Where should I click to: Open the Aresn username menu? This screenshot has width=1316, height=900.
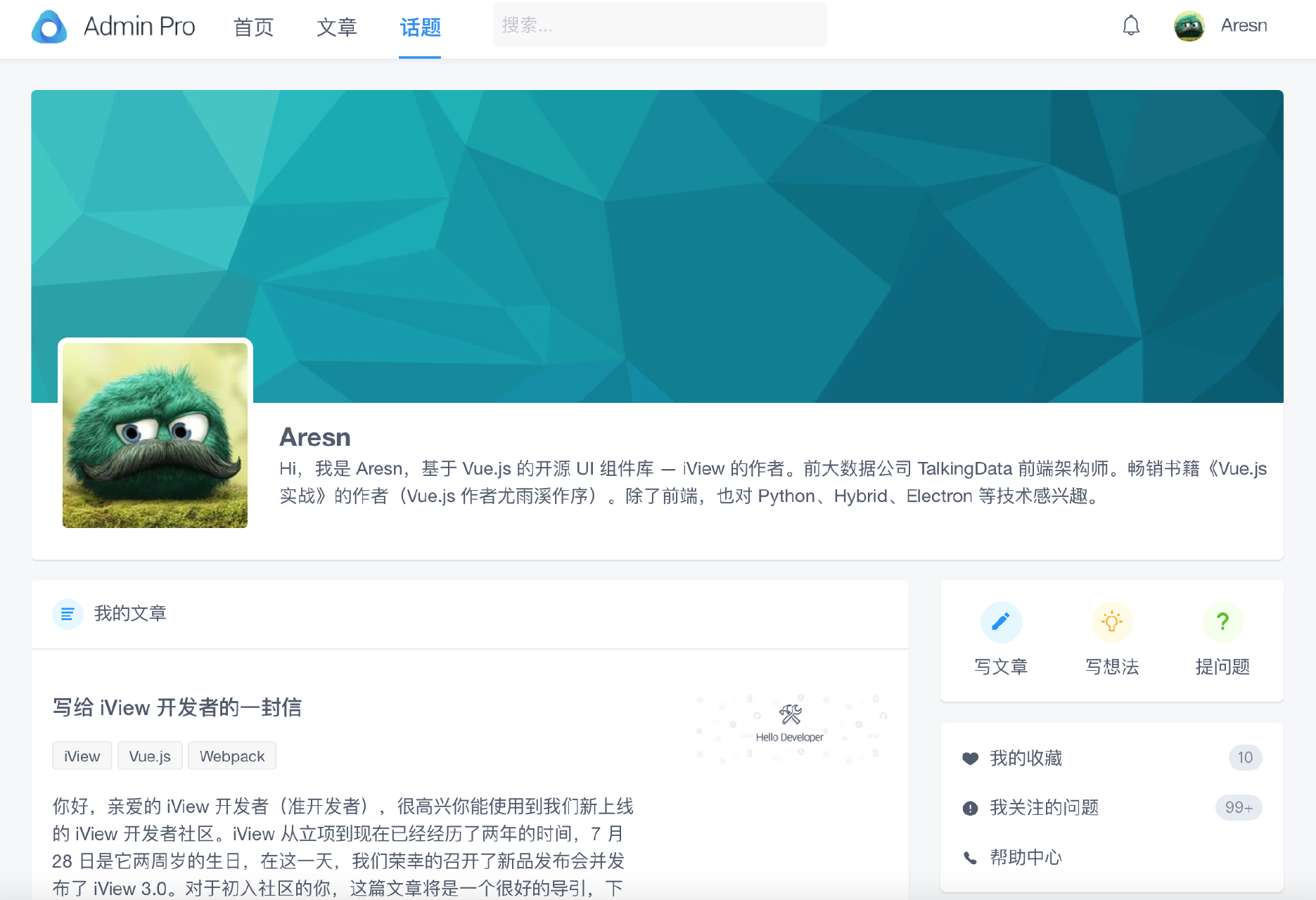(x=1244, y=26)
